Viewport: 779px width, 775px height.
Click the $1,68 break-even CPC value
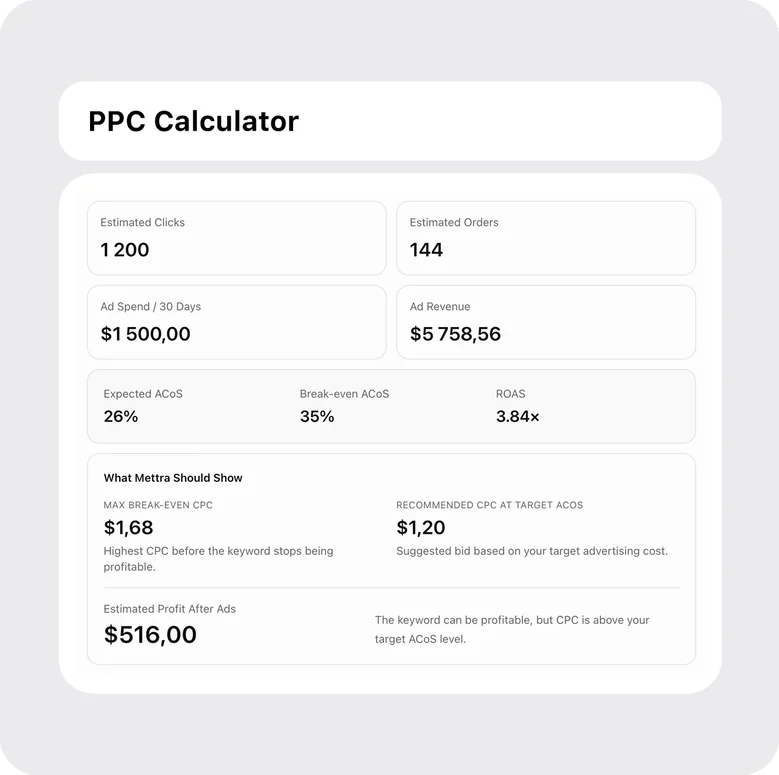(128, 528)
